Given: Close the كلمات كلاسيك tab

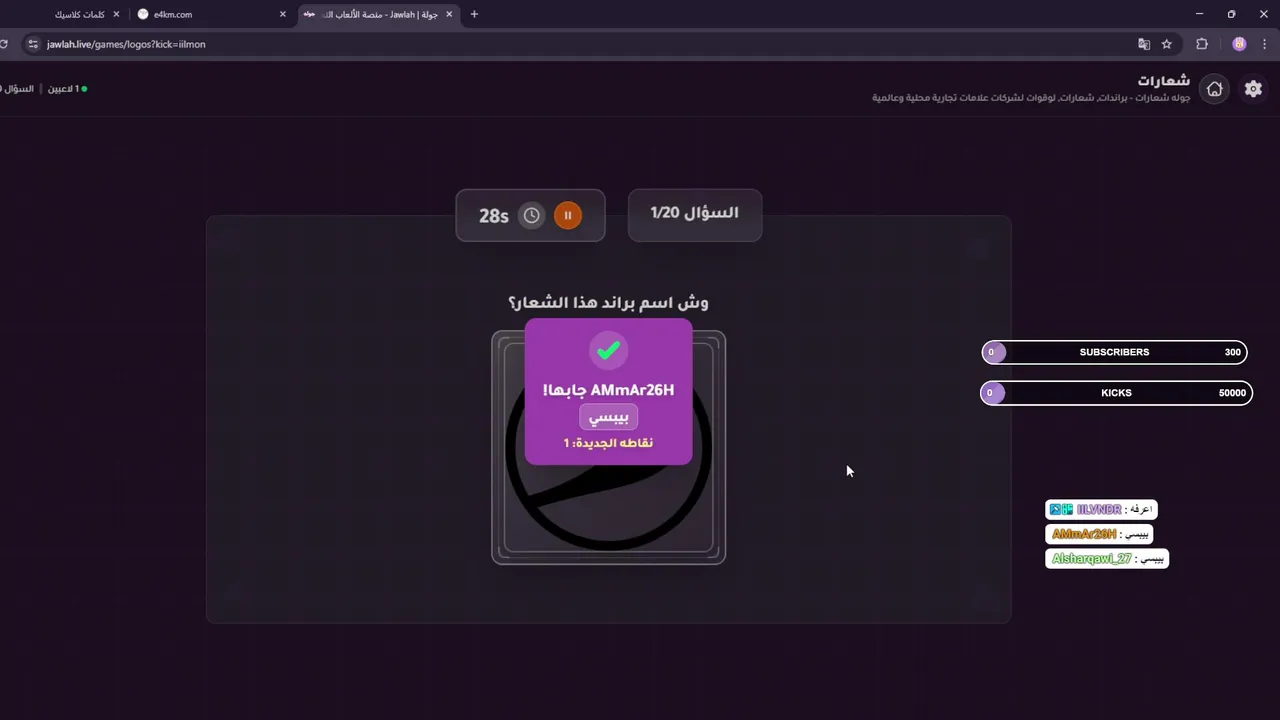Looking at the screenshot, I should (116, 14).
